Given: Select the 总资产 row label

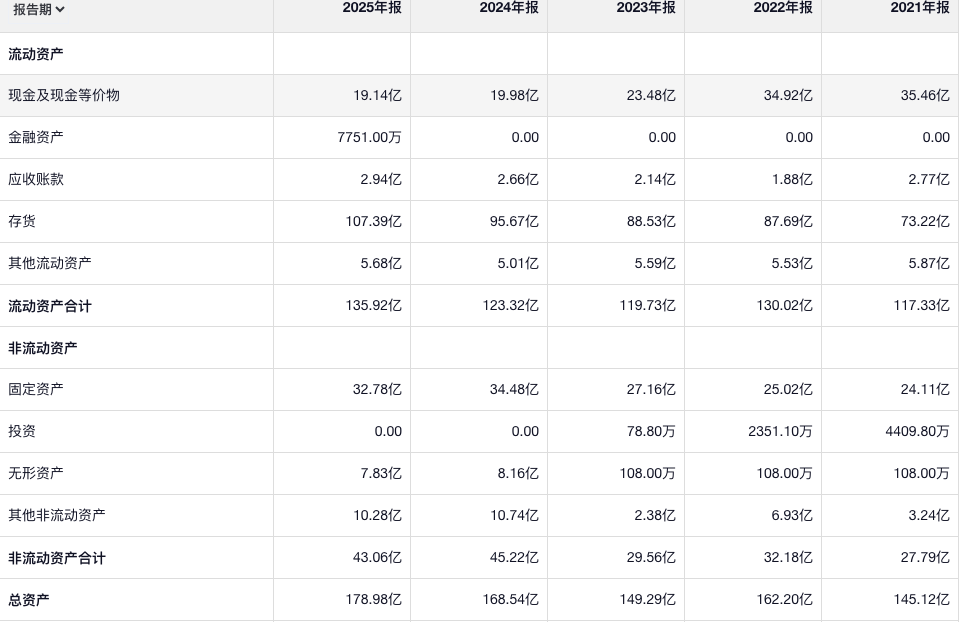Looking at the screenshot, I should 29,600.
